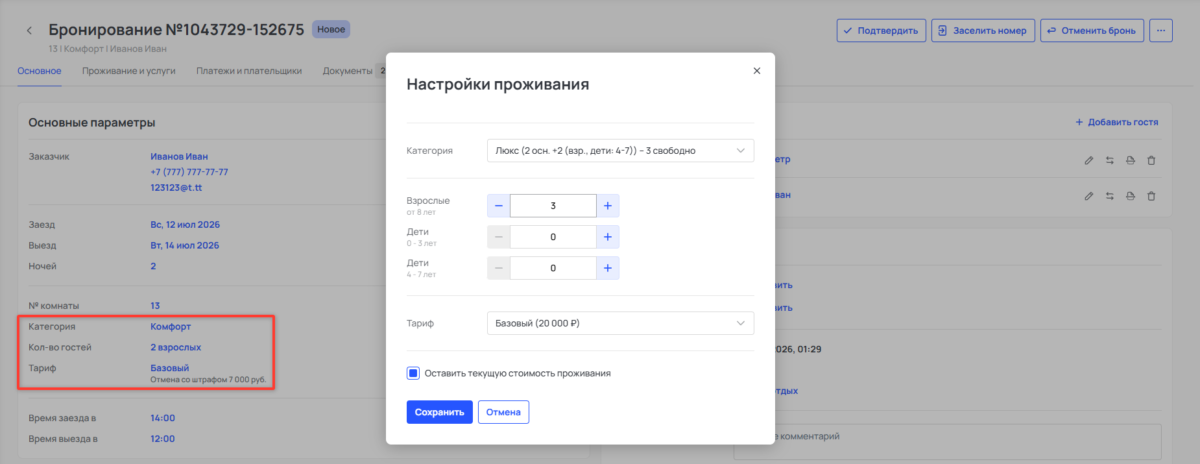Screen dimensions: 1200x464
Task: Toggle Оставить текущую стоимость проживания checkbox
Action: click(x=413, y=373)
